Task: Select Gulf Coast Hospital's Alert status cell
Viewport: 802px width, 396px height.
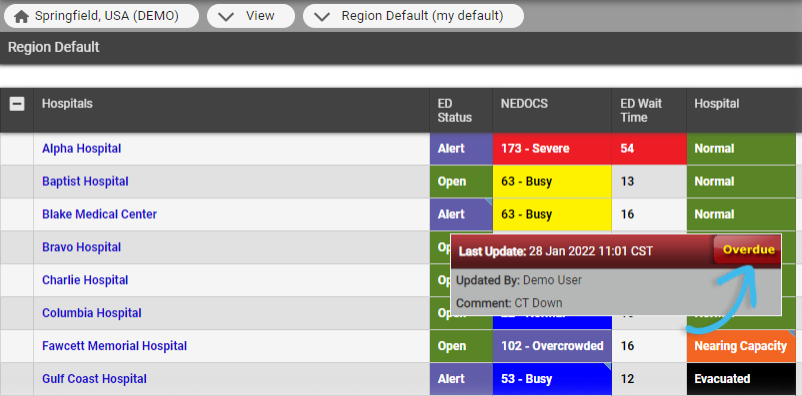Action: (x=461, y=379)
